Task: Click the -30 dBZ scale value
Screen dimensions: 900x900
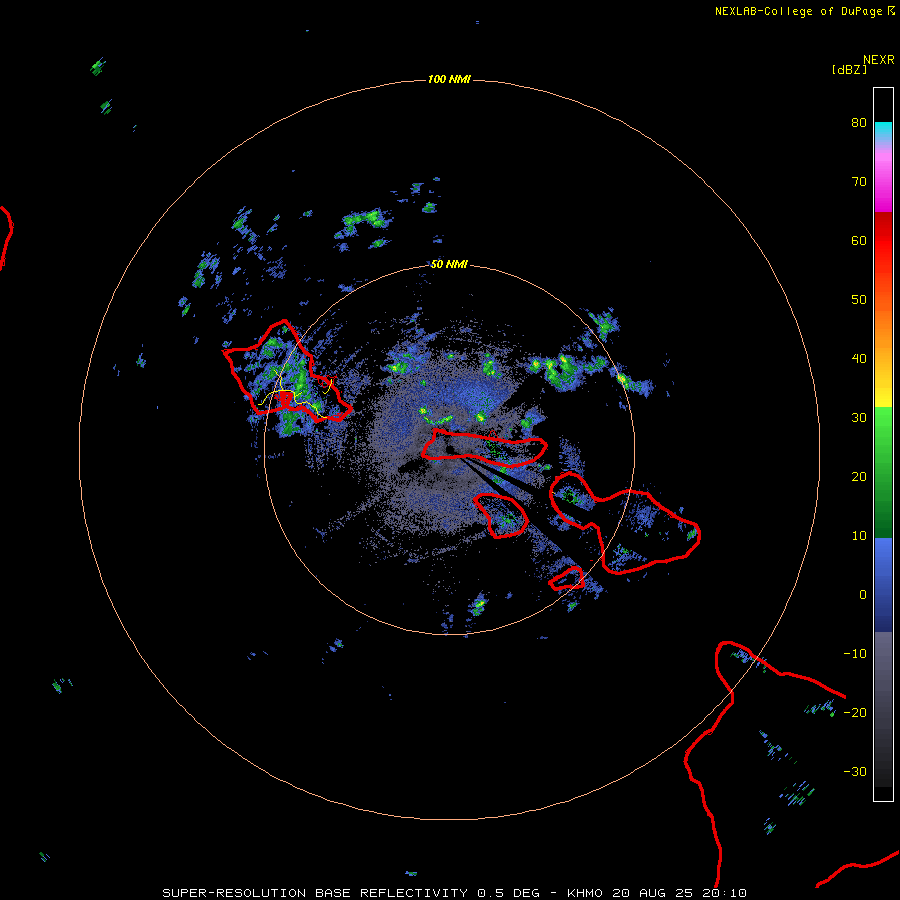Action: [x=855, y=771]
